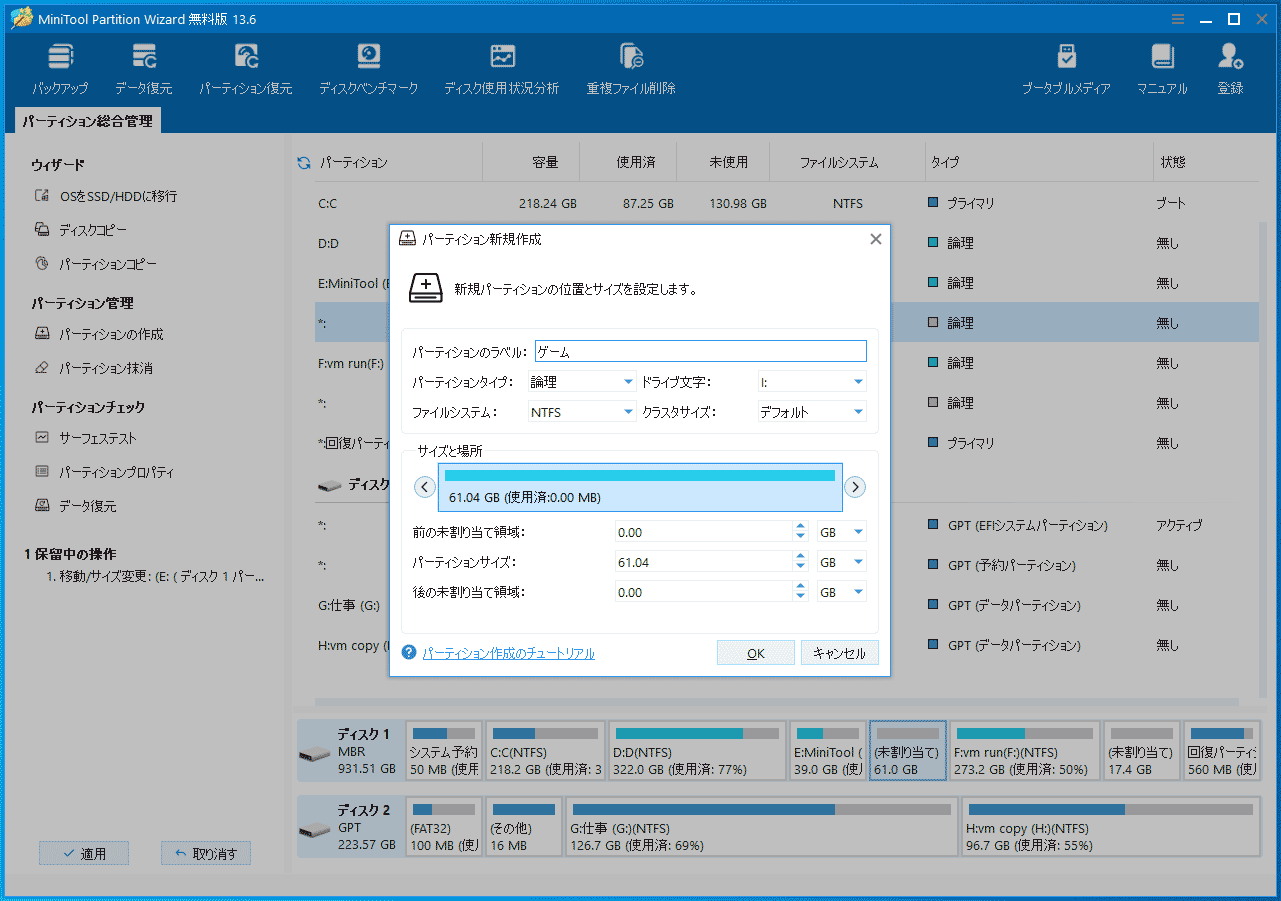Open パーティションプロパティ in sidebar

pyautogui.click(x=104, y=472)
